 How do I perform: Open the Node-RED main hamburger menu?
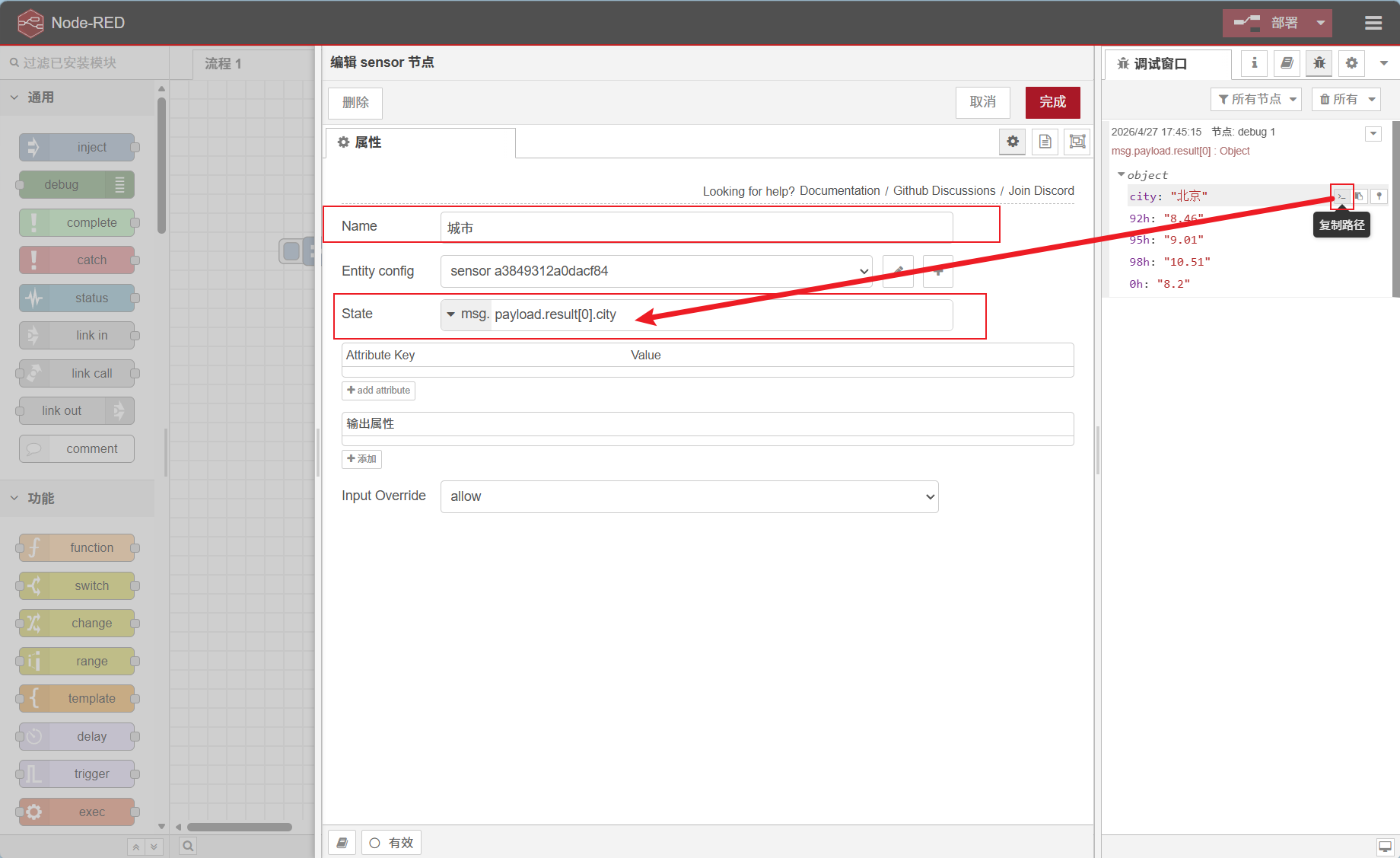tap(1373, 23)
